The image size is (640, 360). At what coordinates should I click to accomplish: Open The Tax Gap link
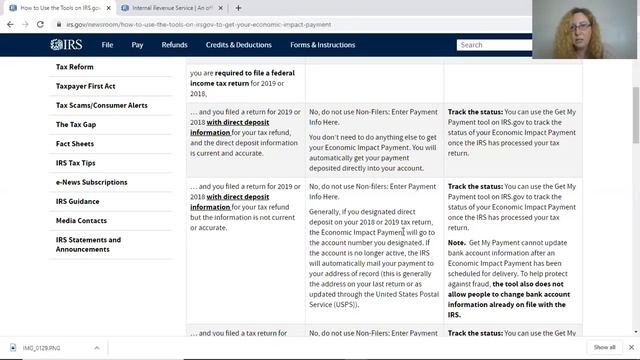tap(76, 124)
